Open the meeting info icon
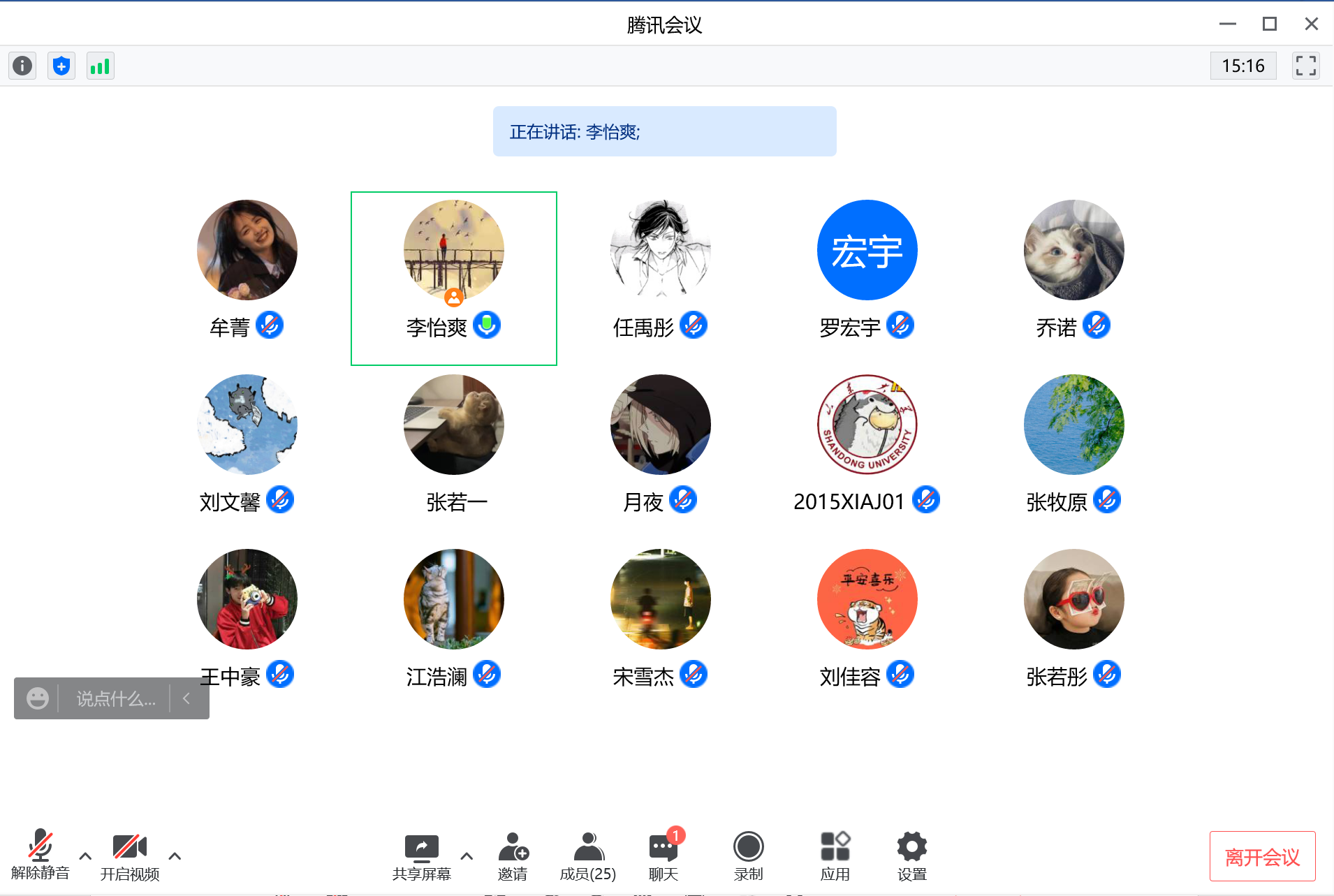Screen dimensions: 1334x896 [22, 66]
